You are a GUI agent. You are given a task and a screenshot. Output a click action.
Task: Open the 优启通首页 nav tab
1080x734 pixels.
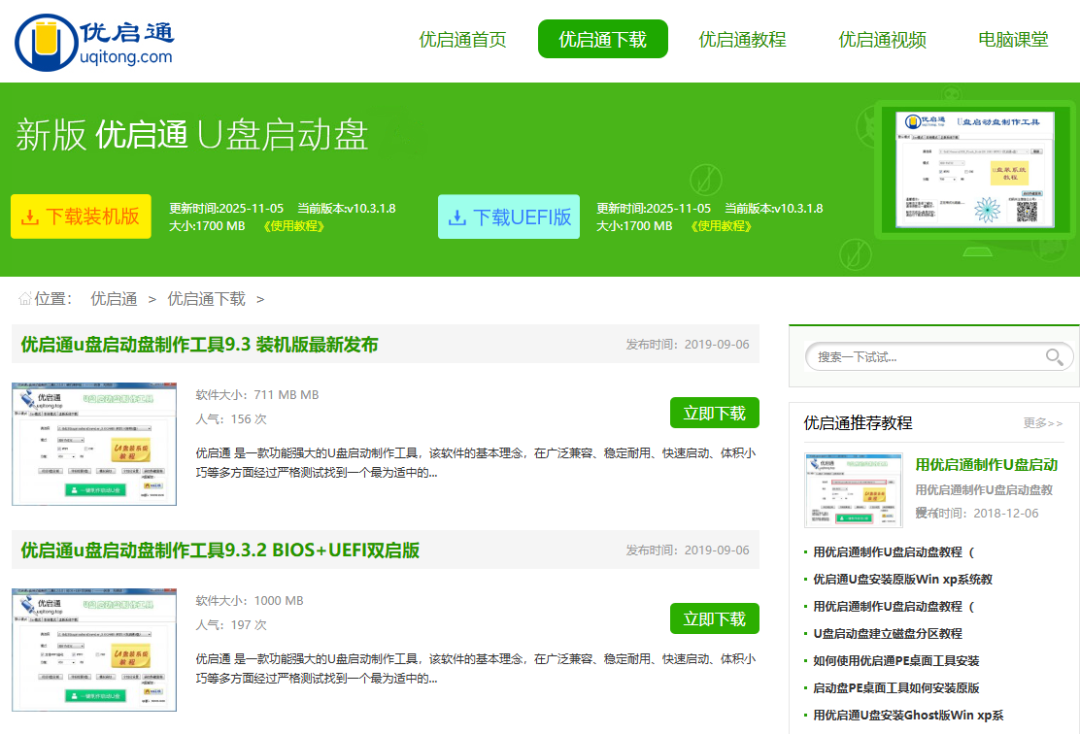tap(463, 39)
